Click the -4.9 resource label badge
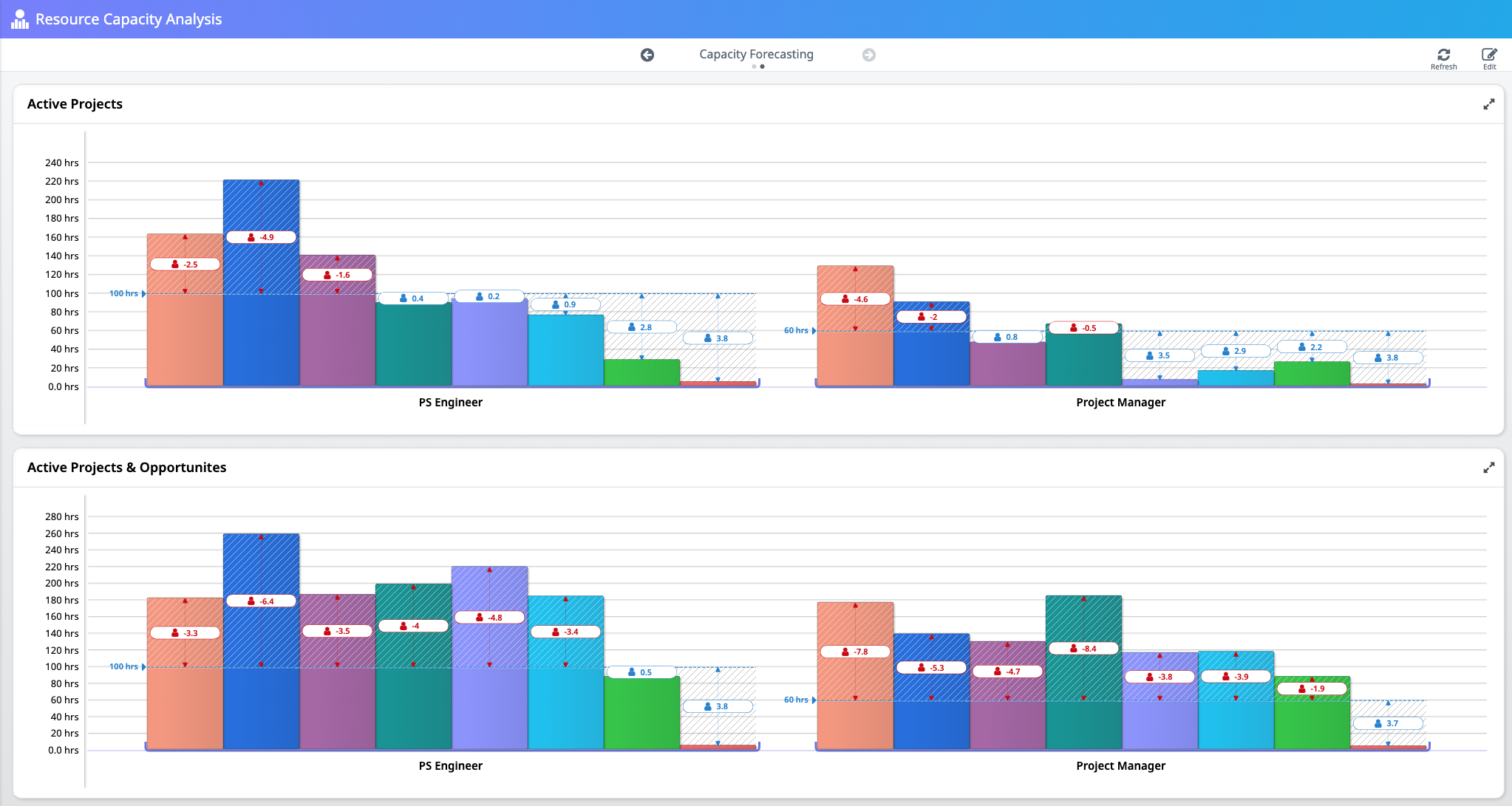Screen dimensions: 1512x806 coord(261,237)
